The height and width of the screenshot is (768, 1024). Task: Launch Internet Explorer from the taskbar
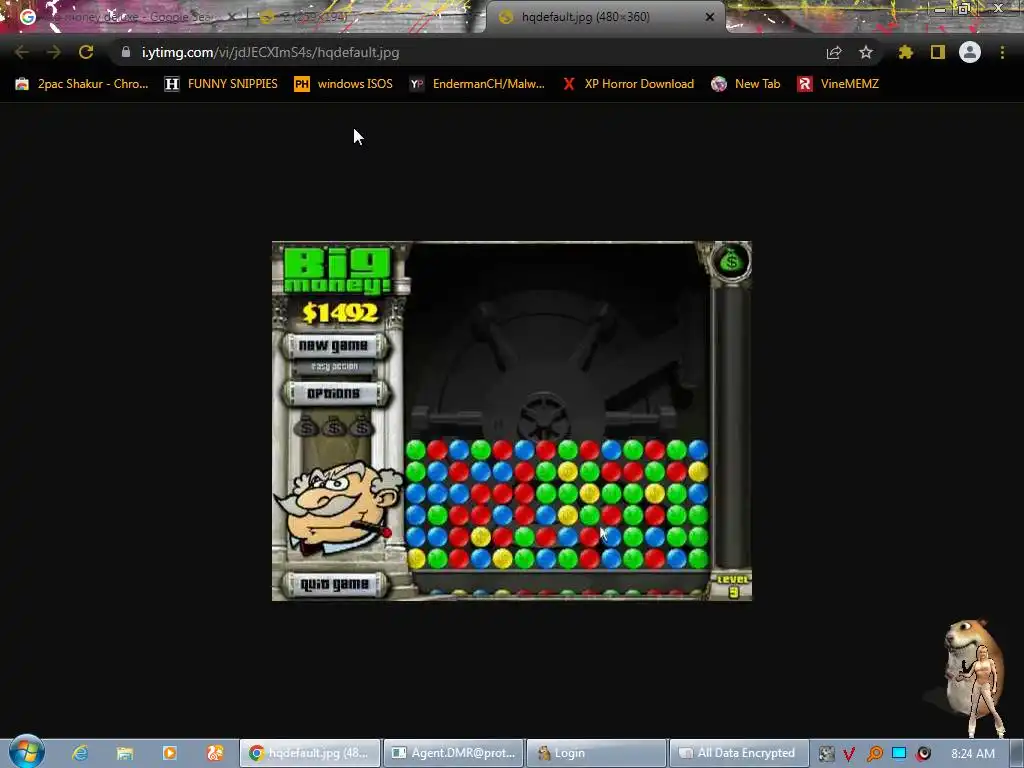click(80, 753)
